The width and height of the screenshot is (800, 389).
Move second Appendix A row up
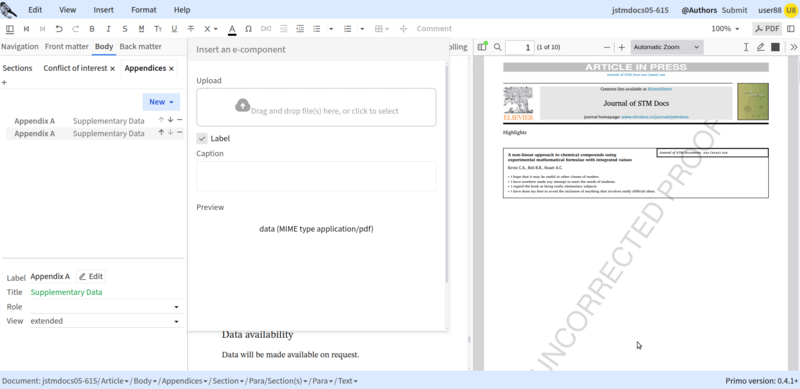pos(161,132)
